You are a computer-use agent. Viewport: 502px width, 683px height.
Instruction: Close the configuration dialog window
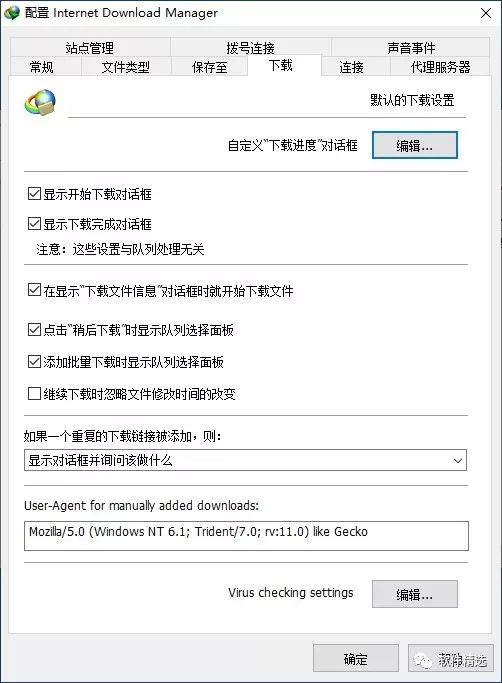coord(486,13)
